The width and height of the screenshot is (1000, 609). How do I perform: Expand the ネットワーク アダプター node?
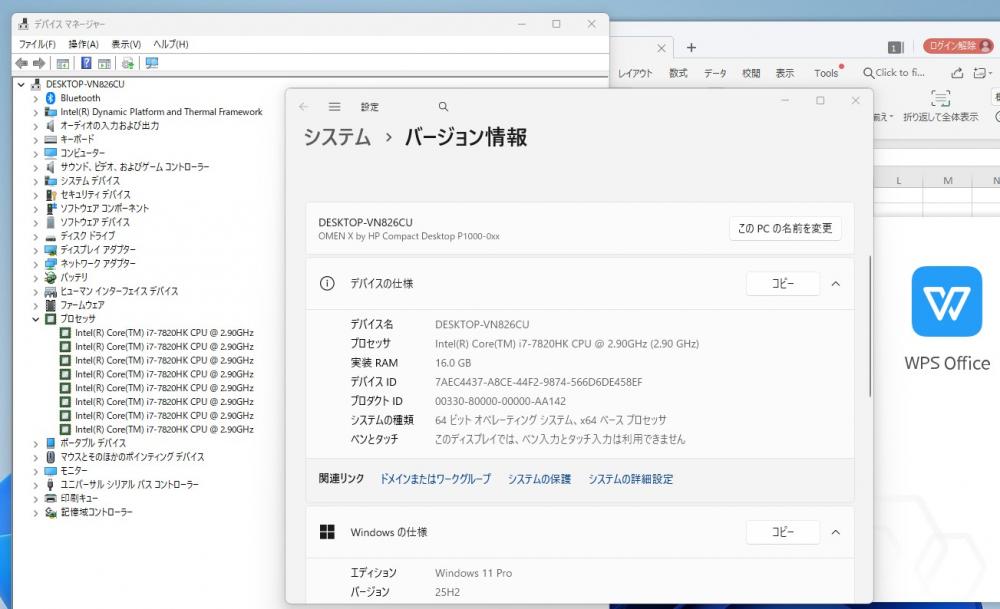click(36, 264)
